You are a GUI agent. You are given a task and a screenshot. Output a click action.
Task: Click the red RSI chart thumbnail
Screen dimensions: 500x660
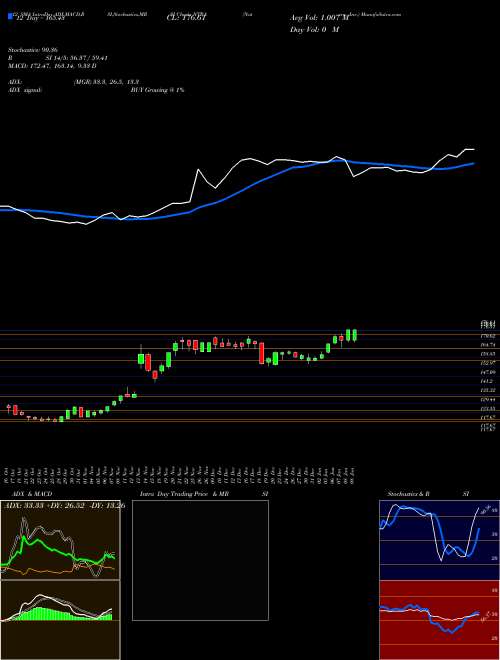[439, 620]
